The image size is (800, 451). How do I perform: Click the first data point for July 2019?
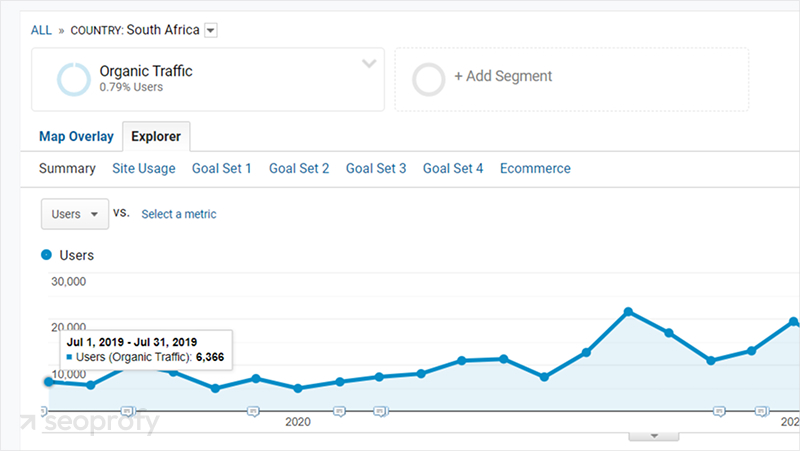point(48,381)
